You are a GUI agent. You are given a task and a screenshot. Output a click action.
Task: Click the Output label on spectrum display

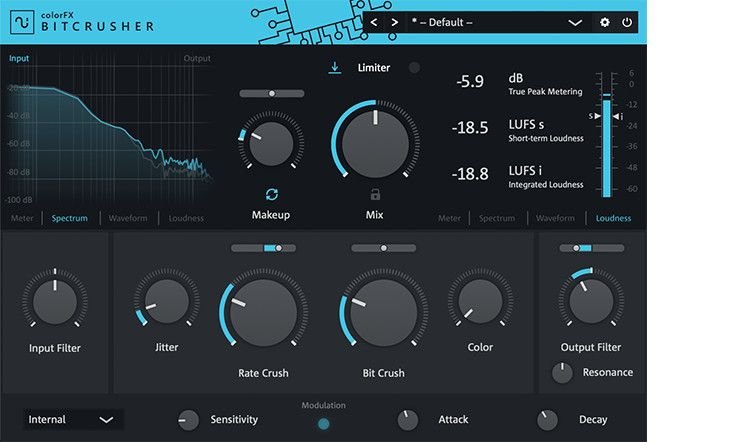click(197, 58)
